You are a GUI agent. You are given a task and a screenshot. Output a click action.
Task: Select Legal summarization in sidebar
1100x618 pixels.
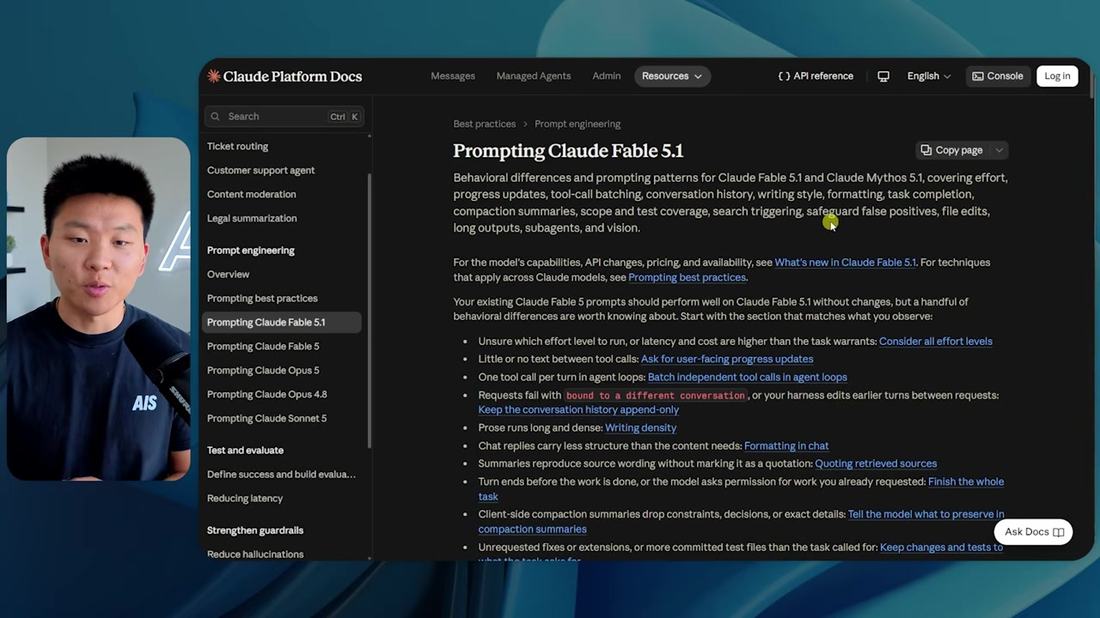tap(252, 218)
